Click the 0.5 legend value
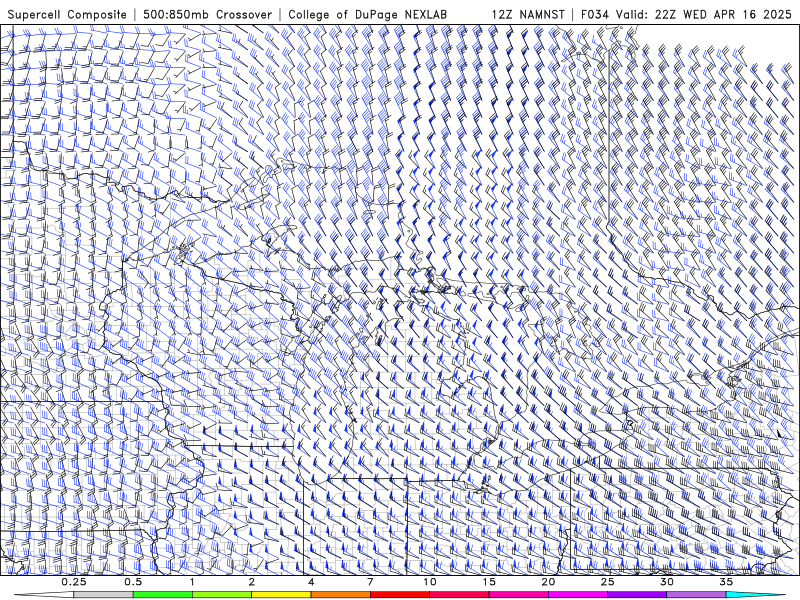Viewport: 800px width, 600px height. point(133,582)
